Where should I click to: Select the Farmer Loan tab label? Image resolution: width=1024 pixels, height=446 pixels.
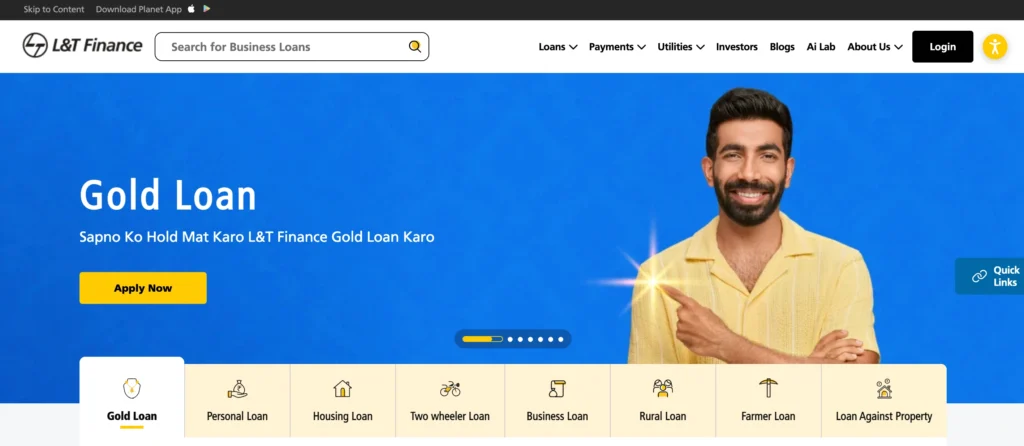768,416
